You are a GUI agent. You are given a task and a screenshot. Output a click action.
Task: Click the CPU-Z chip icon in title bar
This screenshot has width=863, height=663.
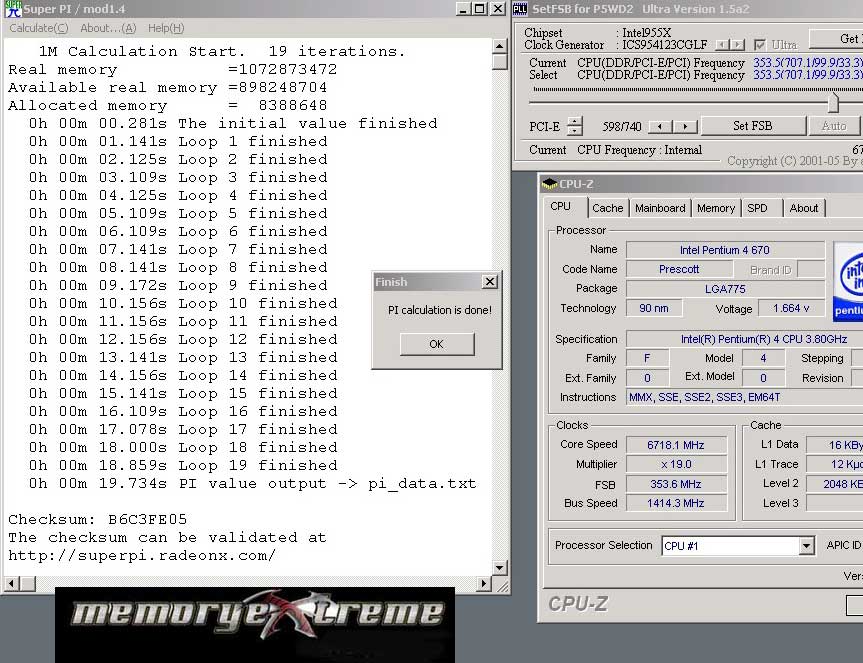click(549, 184)
